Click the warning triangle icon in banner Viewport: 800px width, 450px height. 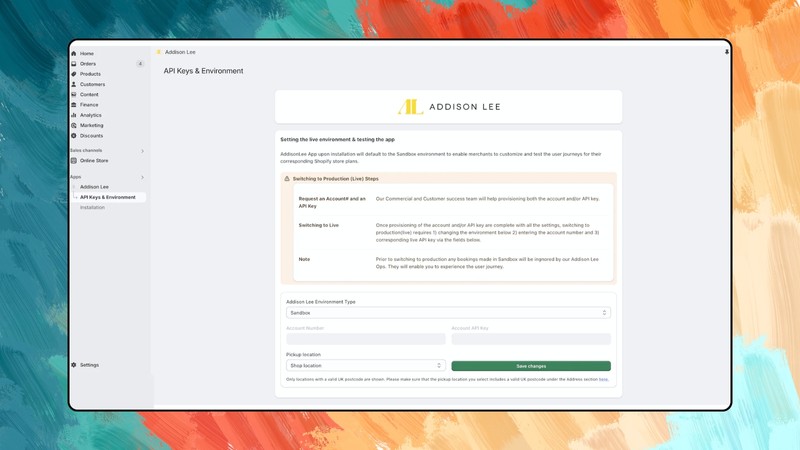287,179
